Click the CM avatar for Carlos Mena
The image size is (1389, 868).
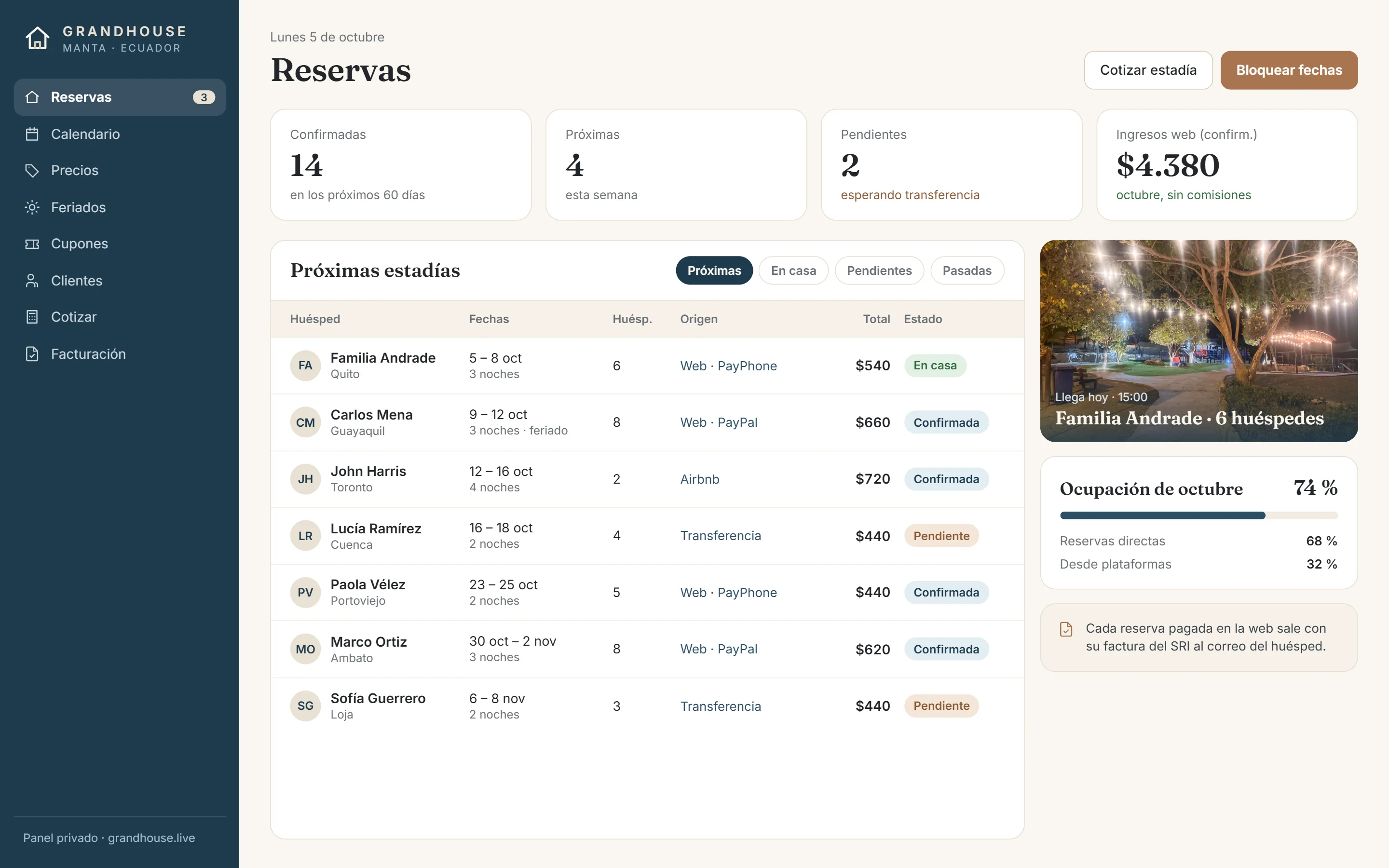click(x=305, y=422)
